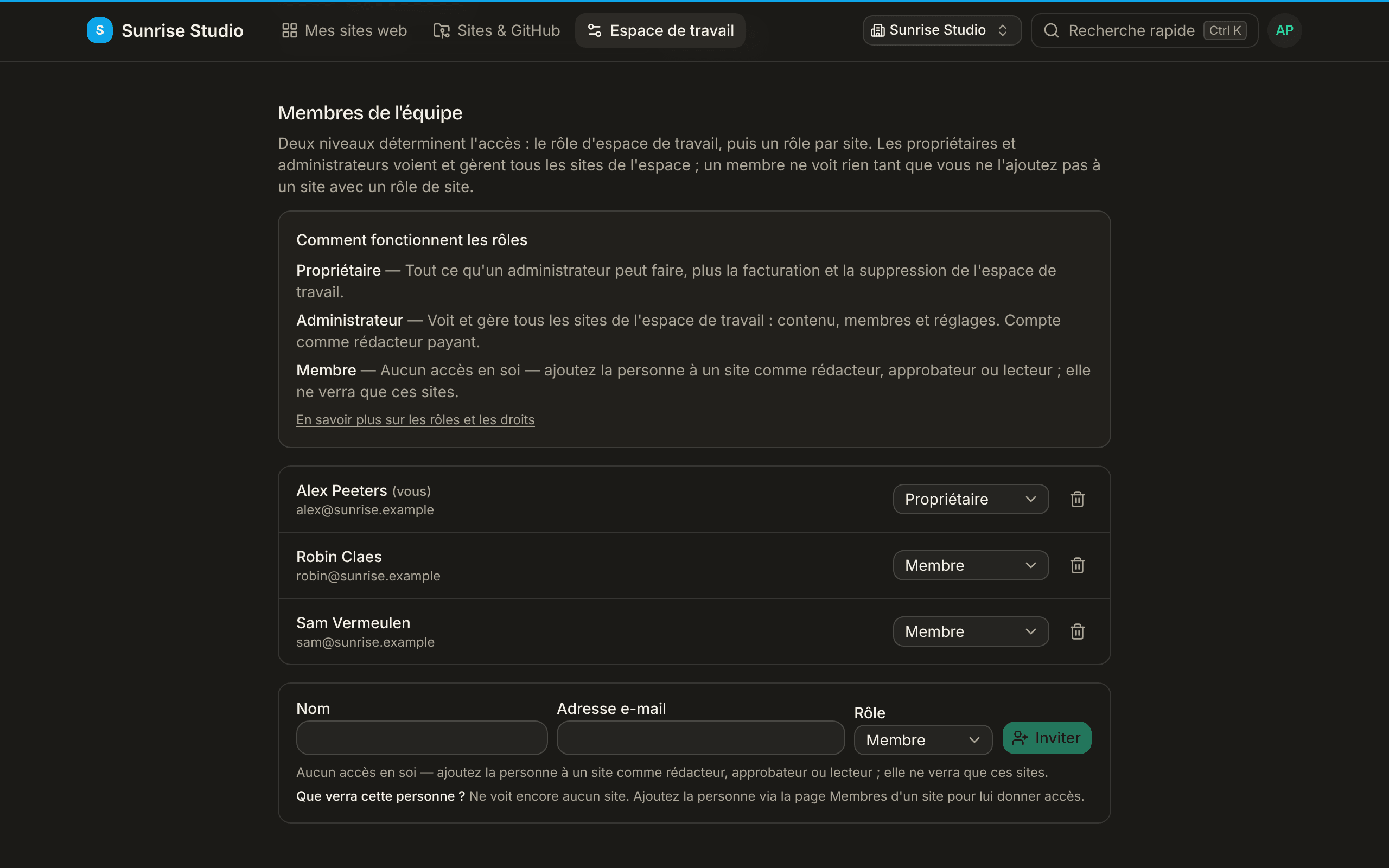Click Comment fonctionnent les rôles heading
This screenshot has height=868, width=1389.
tap(411, 240)
